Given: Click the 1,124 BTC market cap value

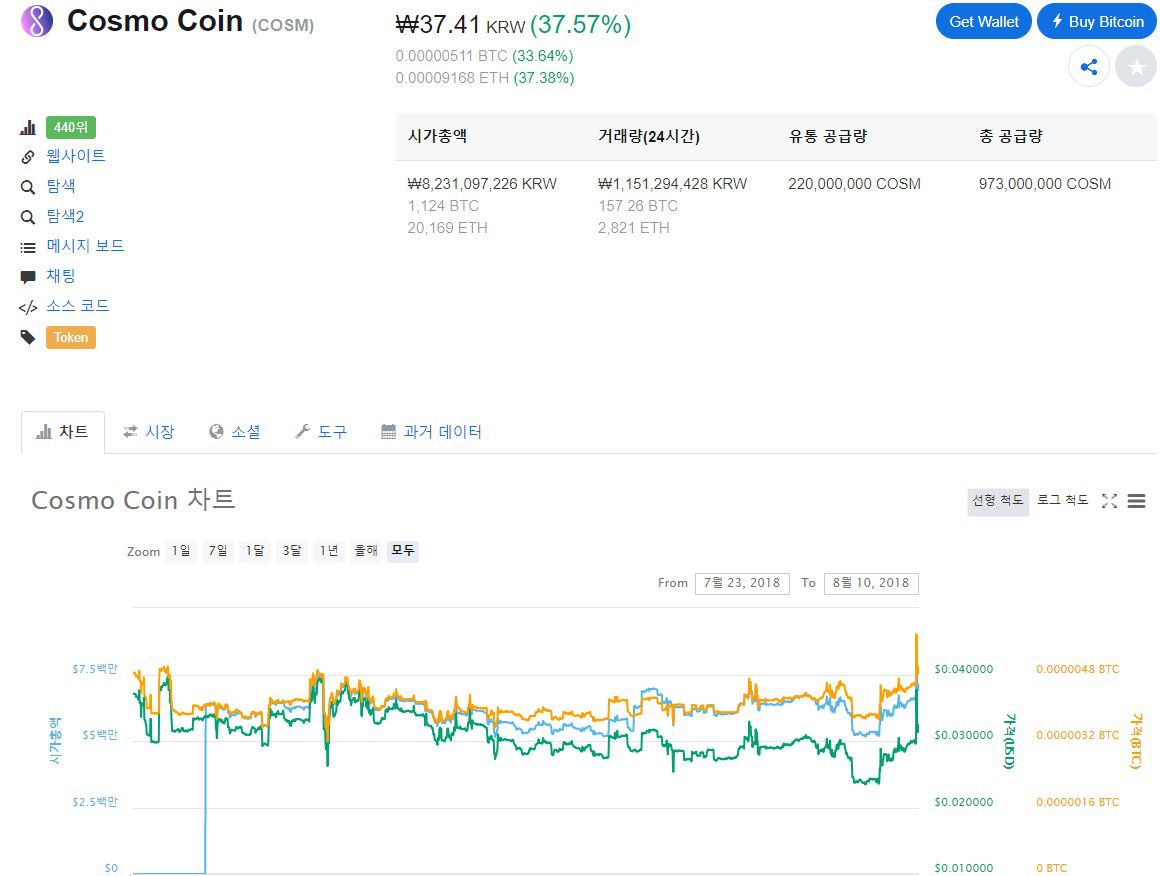Looking at the screenshot, I should coord(443,206).
